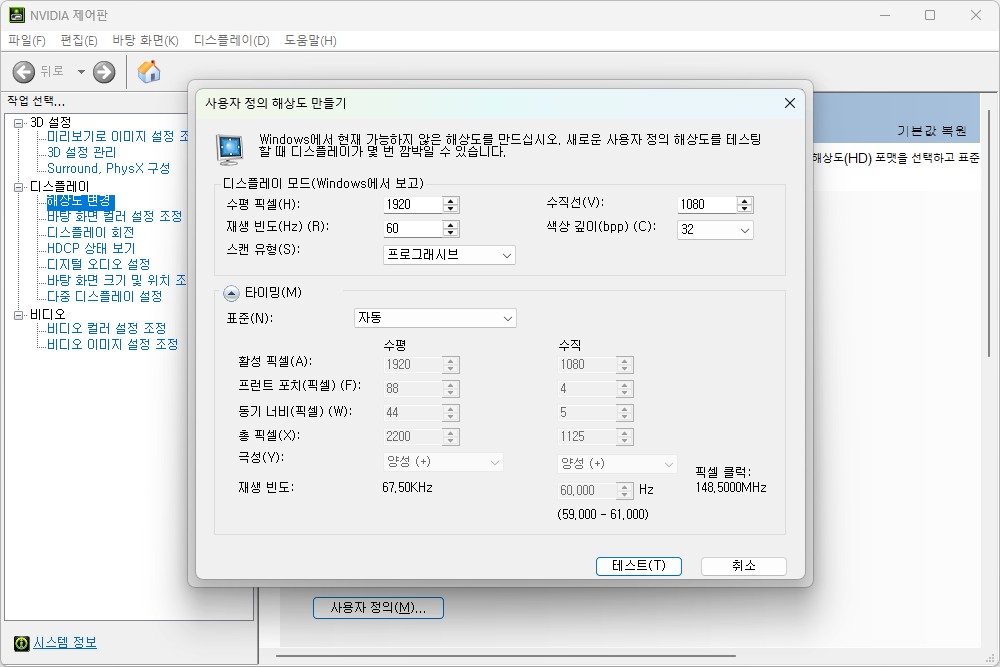This screenshot has width=1000, height=667.
Task: Click the 67.50KHz refresh rate value
Action: (408, 488)
